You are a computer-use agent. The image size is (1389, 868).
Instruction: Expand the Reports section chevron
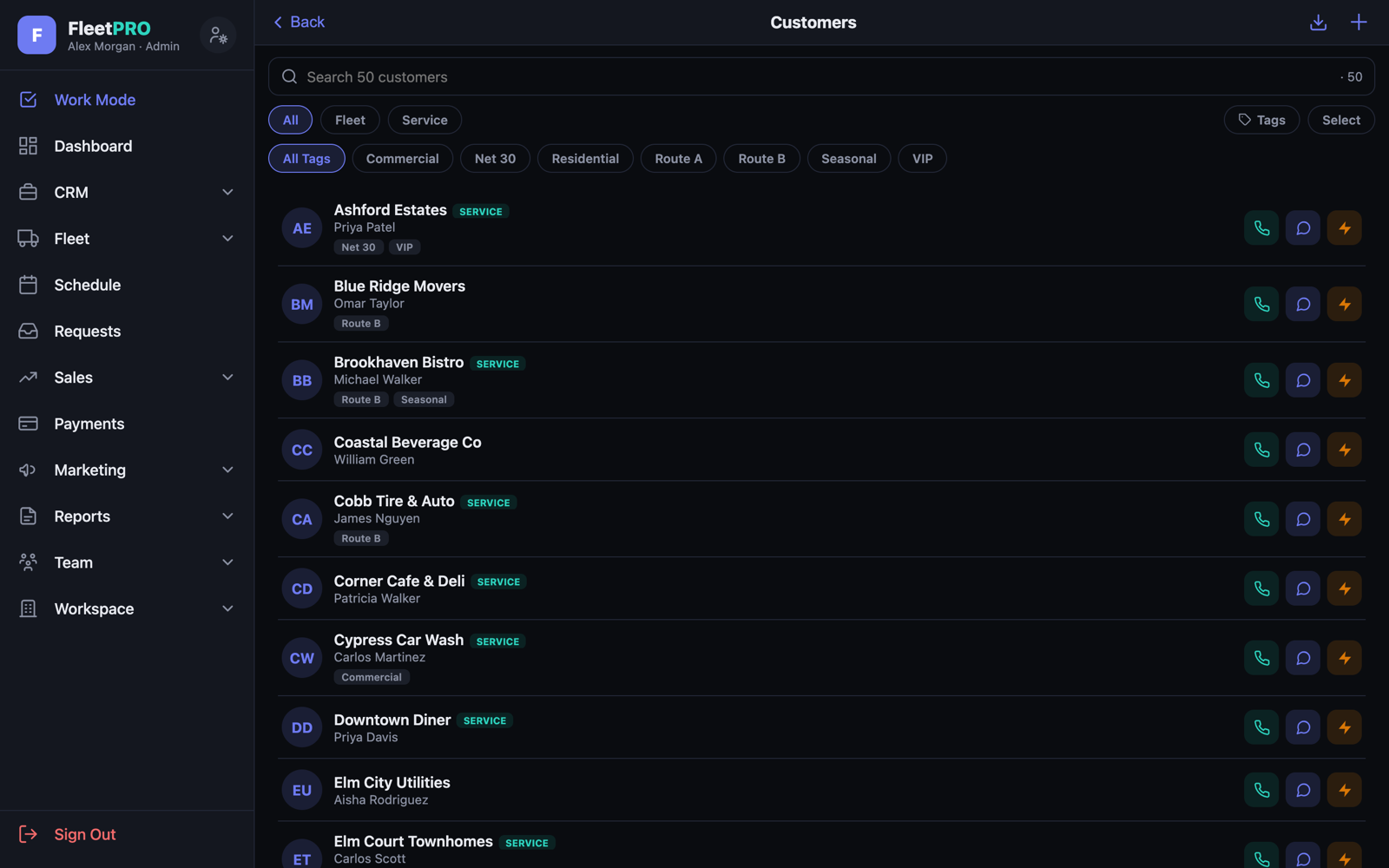(x=227, y=516)
